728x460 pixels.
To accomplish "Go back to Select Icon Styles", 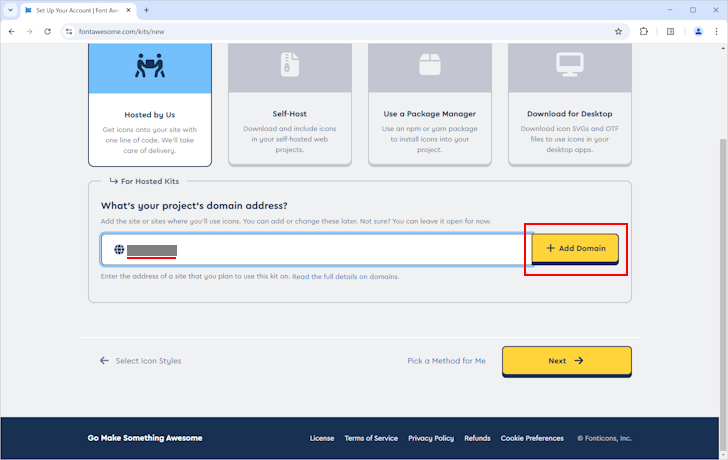I will point(141,360).
